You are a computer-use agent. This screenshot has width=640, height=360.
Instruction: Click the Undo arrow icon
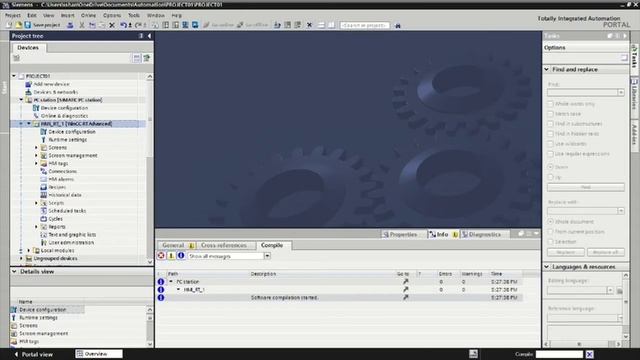click(x=123, y=25)
